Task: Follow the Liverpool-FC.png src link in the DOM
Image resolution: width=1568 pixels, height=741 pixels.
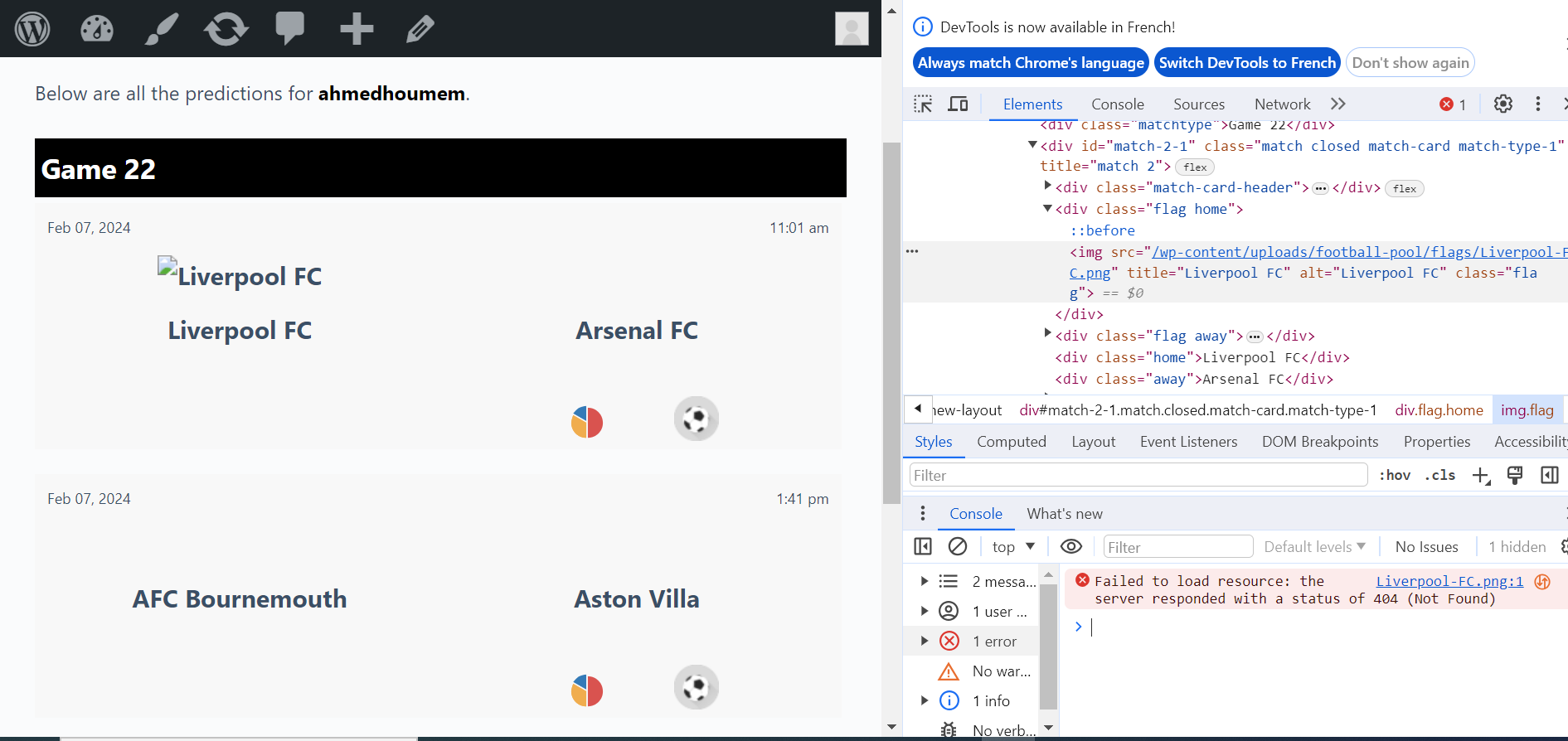Action: 1359,251
